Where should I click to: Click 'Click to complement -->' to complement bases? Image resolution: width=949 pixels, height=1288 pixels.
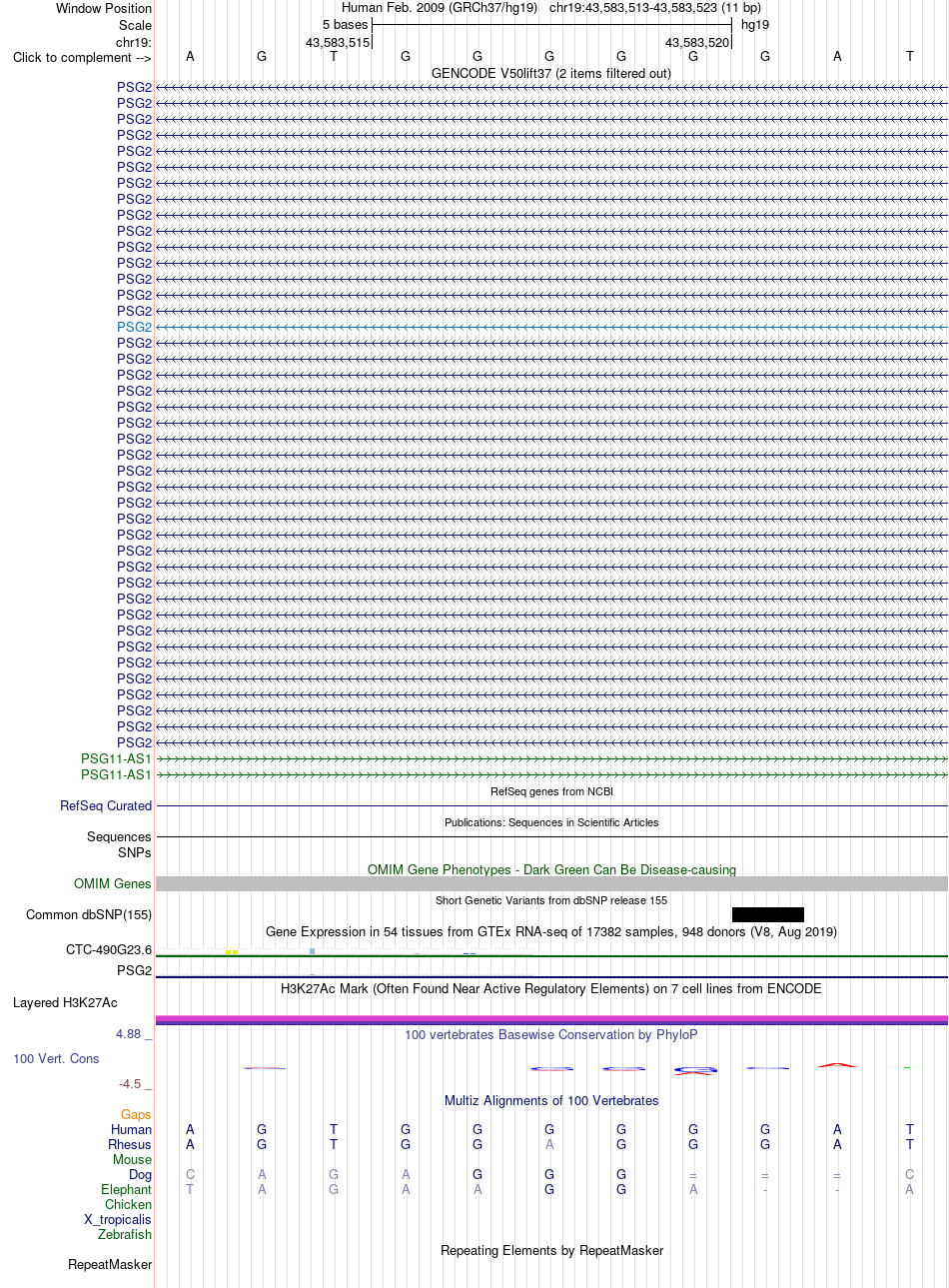[82, 57]
